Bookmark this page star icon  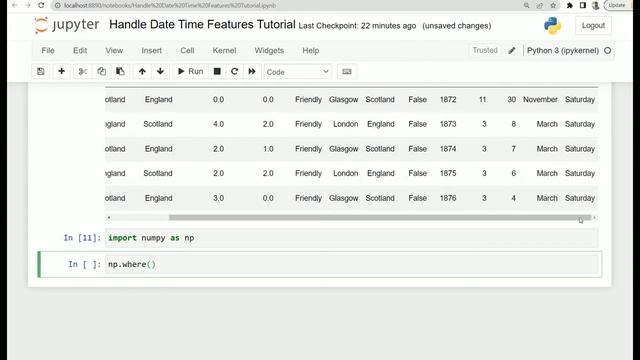[553, 5]
